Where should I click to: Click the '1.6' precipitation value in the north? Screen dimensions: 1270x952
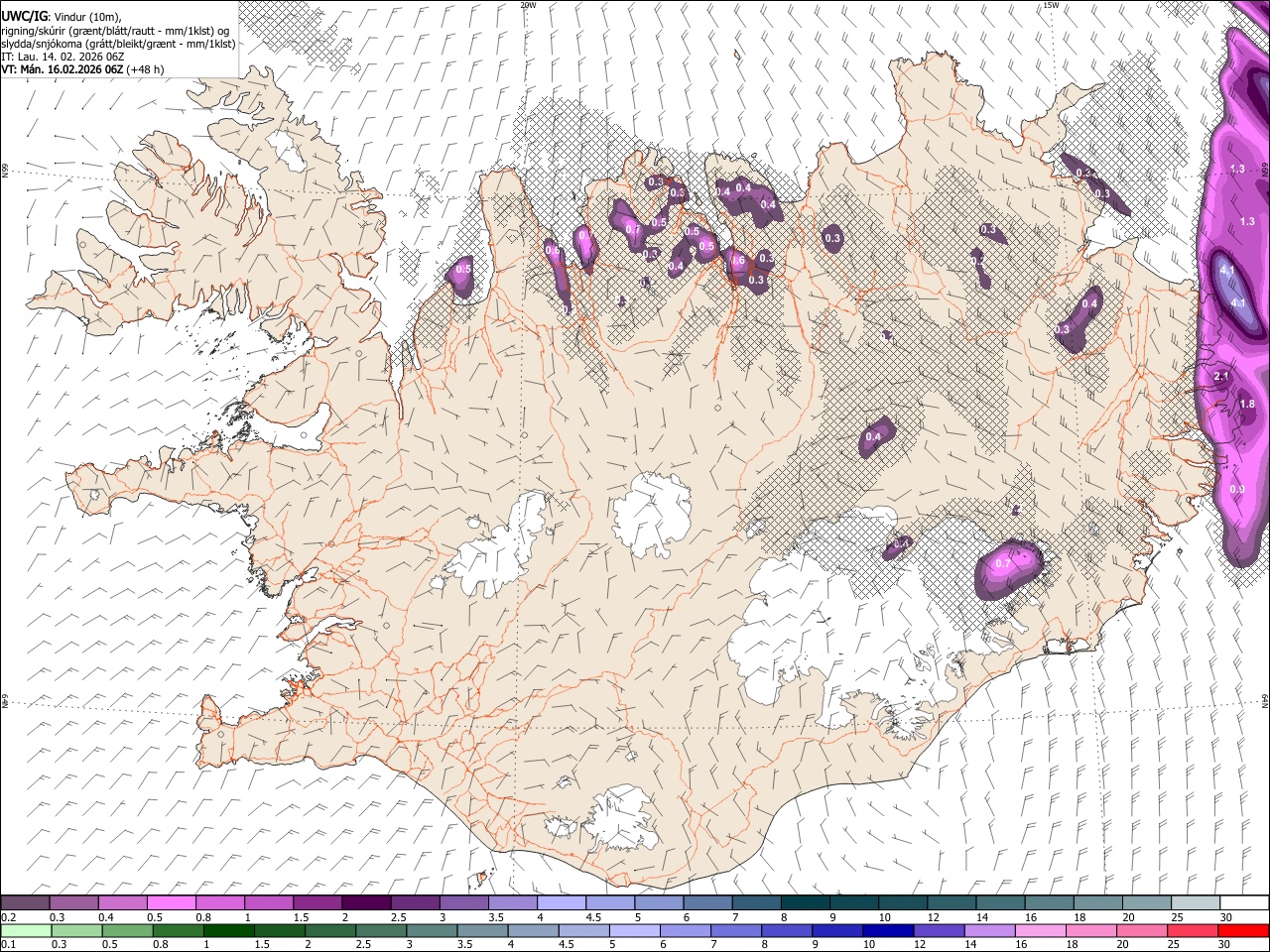click(x=736, y=261)
